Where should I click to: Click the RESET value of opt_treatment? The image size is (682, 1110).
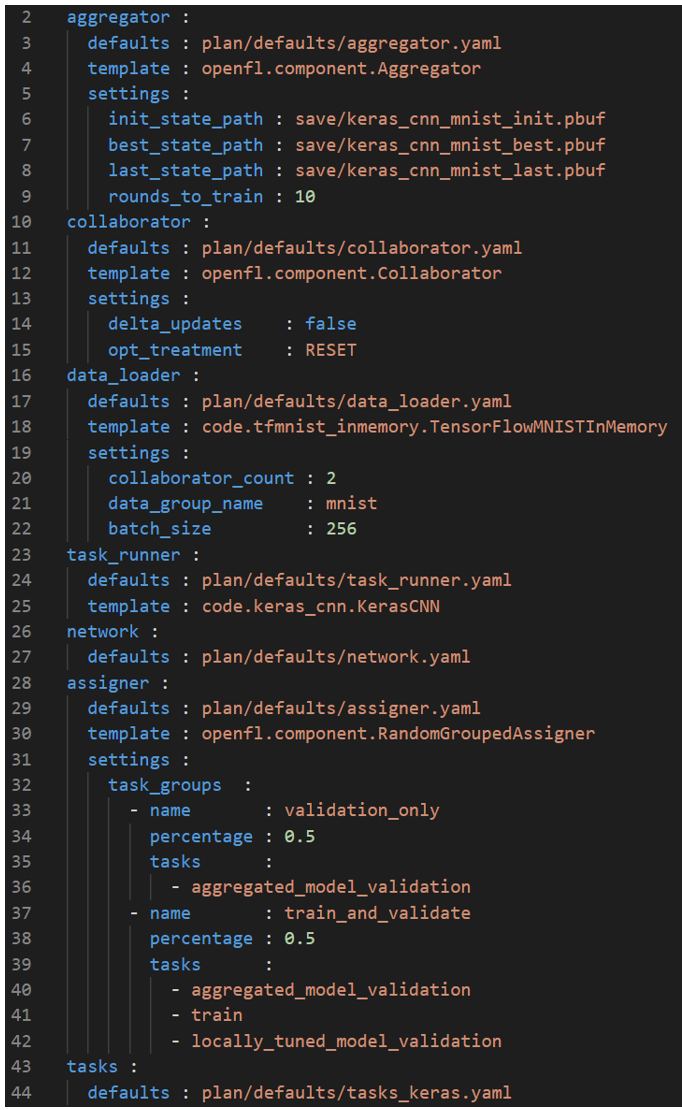(x=330, y=350)
